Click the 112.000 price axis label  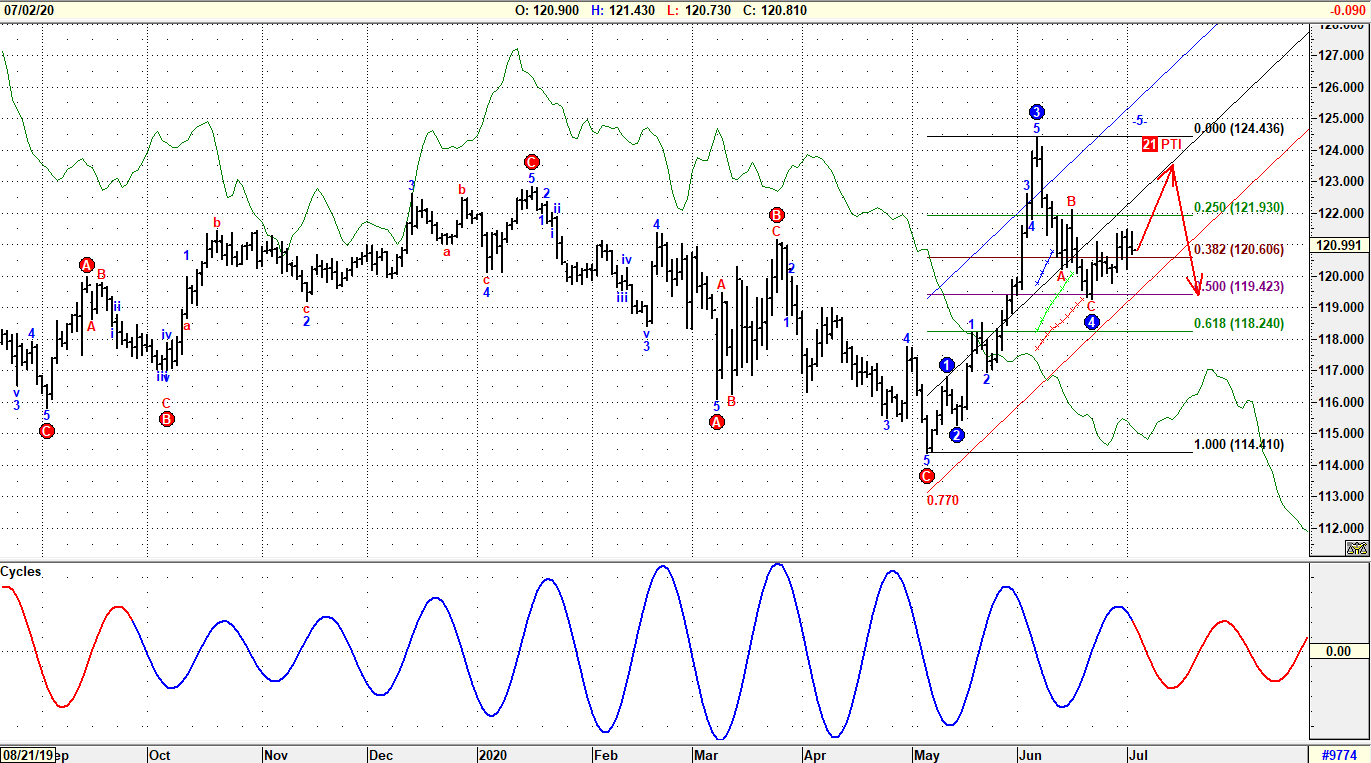1343,528
